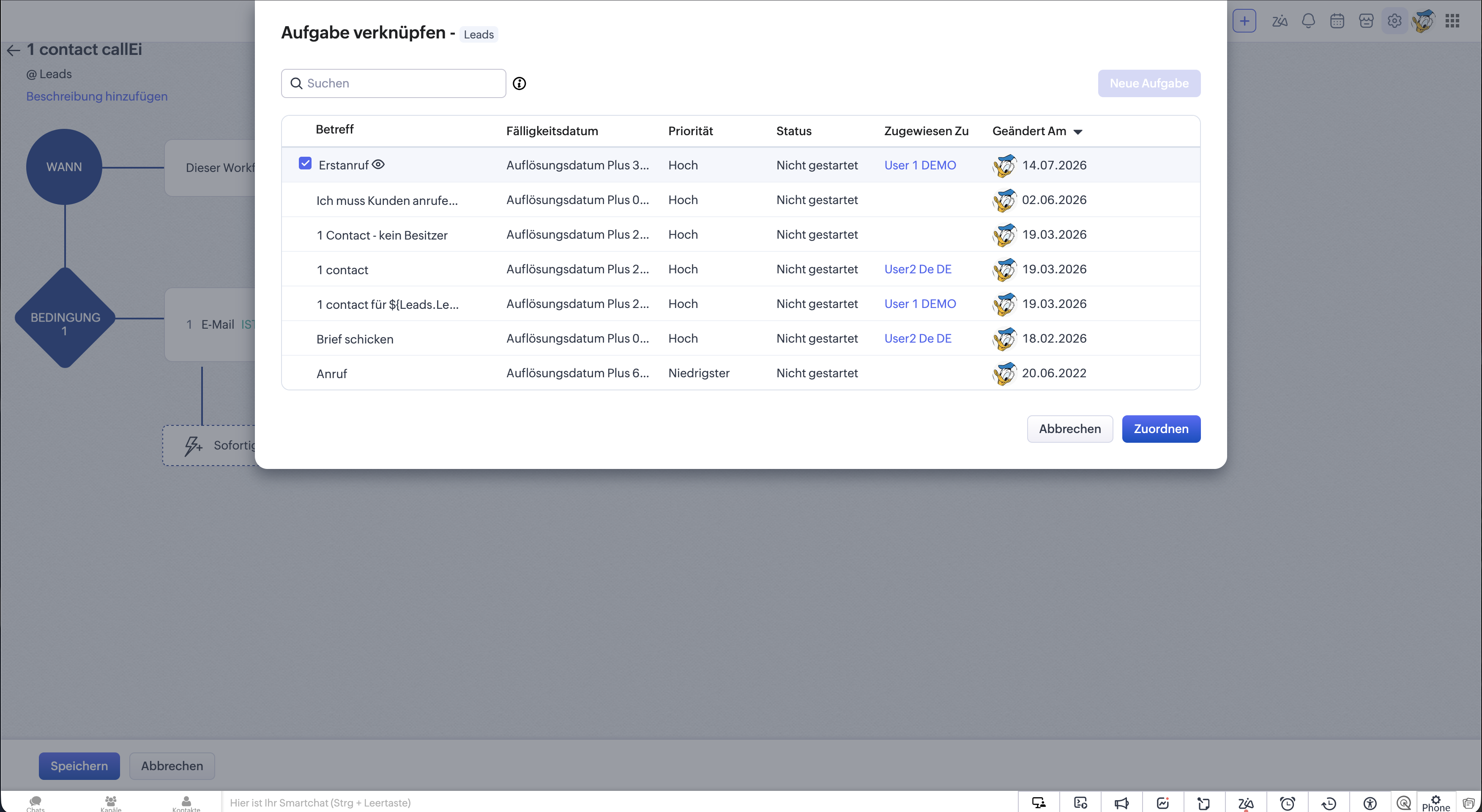Select the WANN workflow node
The height and width of the screenshot is (812, 1482).
[64, 167]
